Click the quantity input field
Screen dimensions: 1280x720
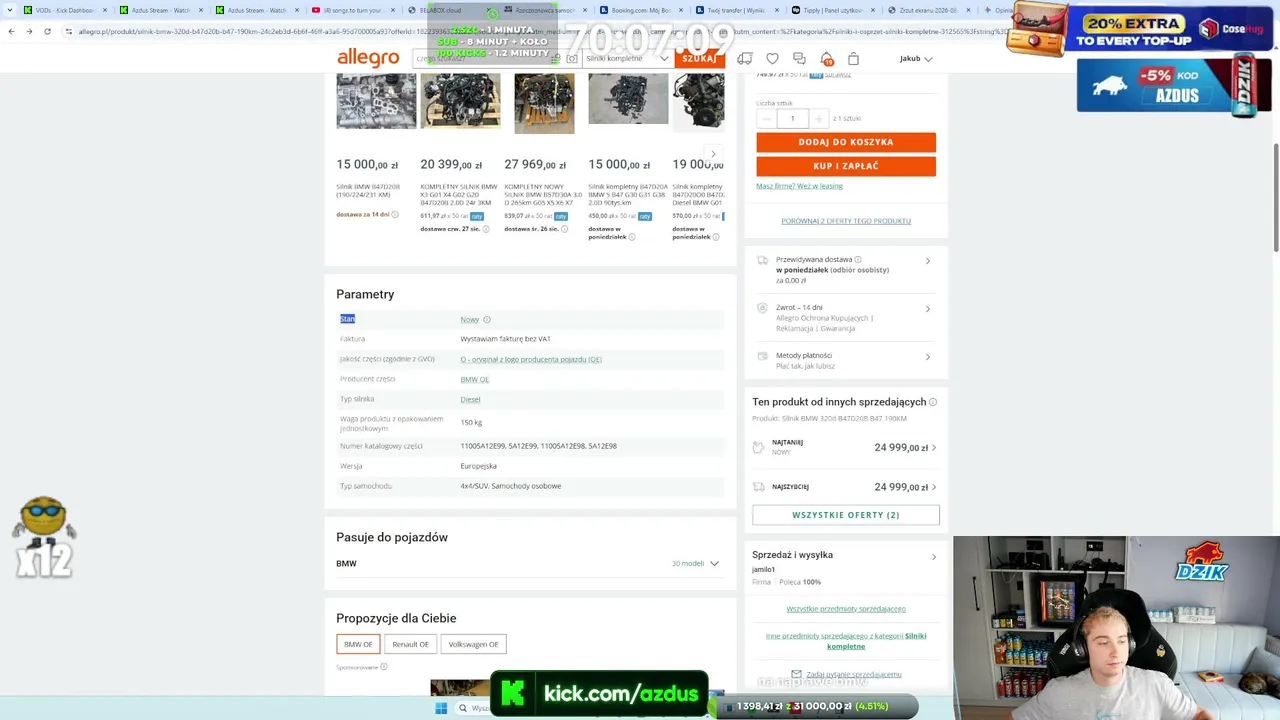click(792, 119)
